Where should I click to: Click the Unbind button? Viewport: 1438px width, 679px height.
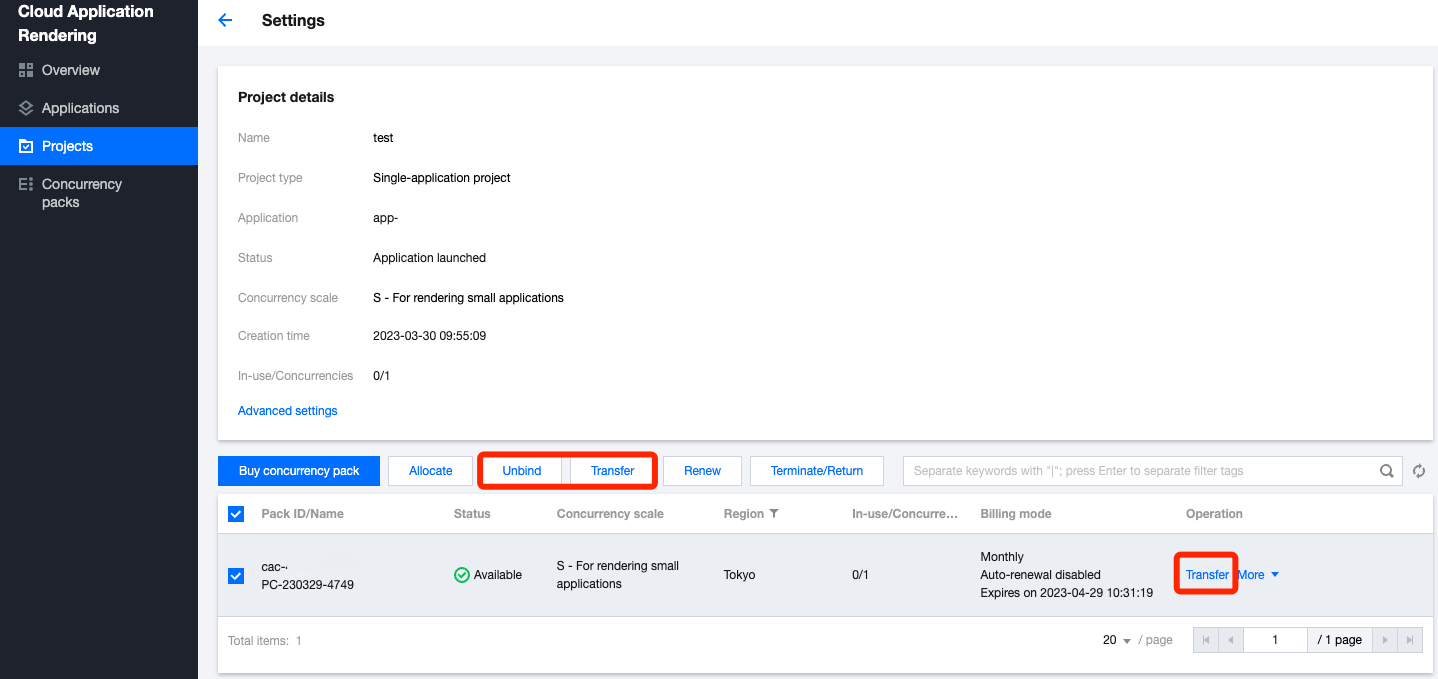[522, 471]
